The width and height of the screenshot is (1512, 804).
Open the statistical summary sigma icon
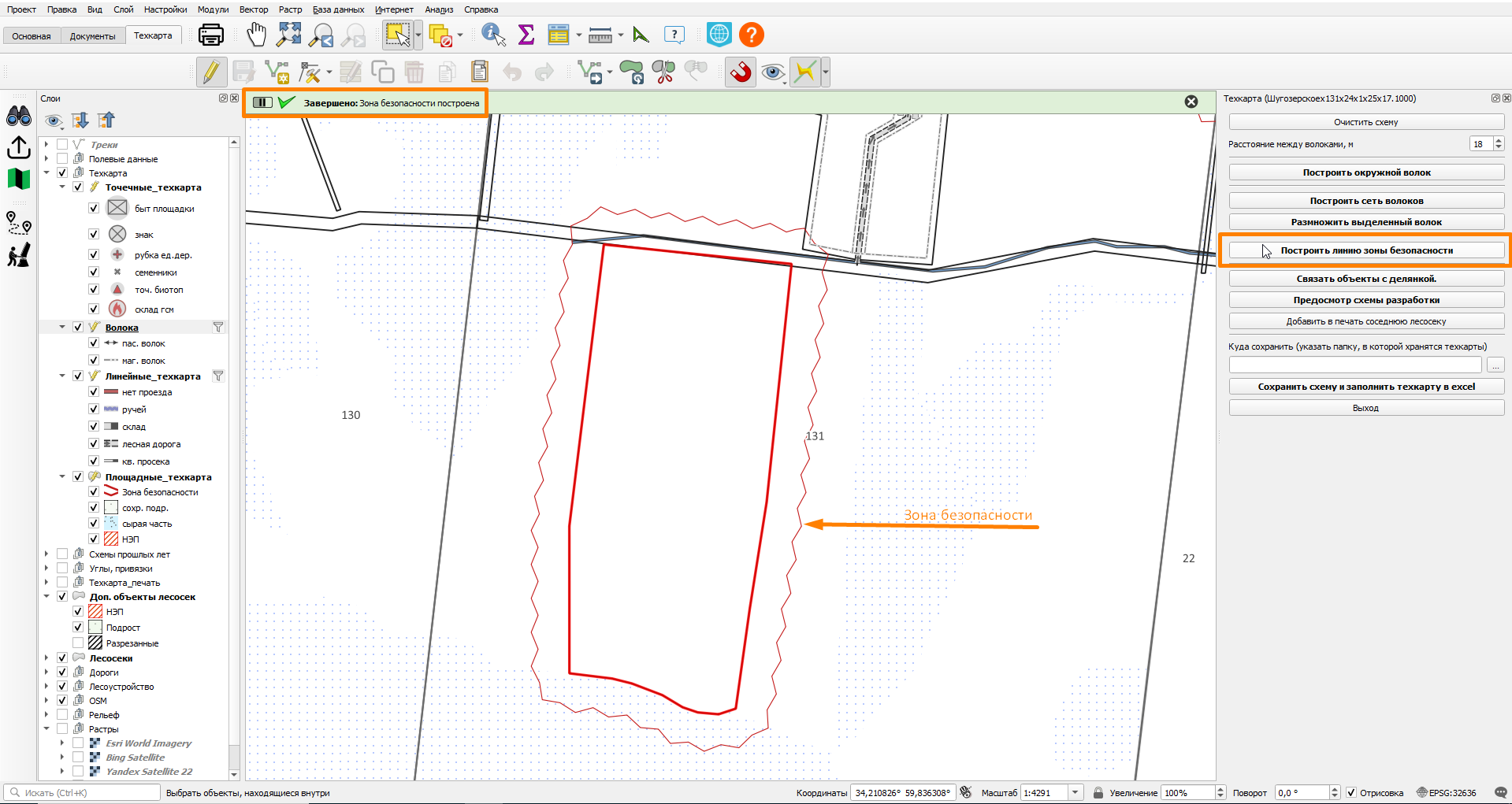(x=526, y=35)
